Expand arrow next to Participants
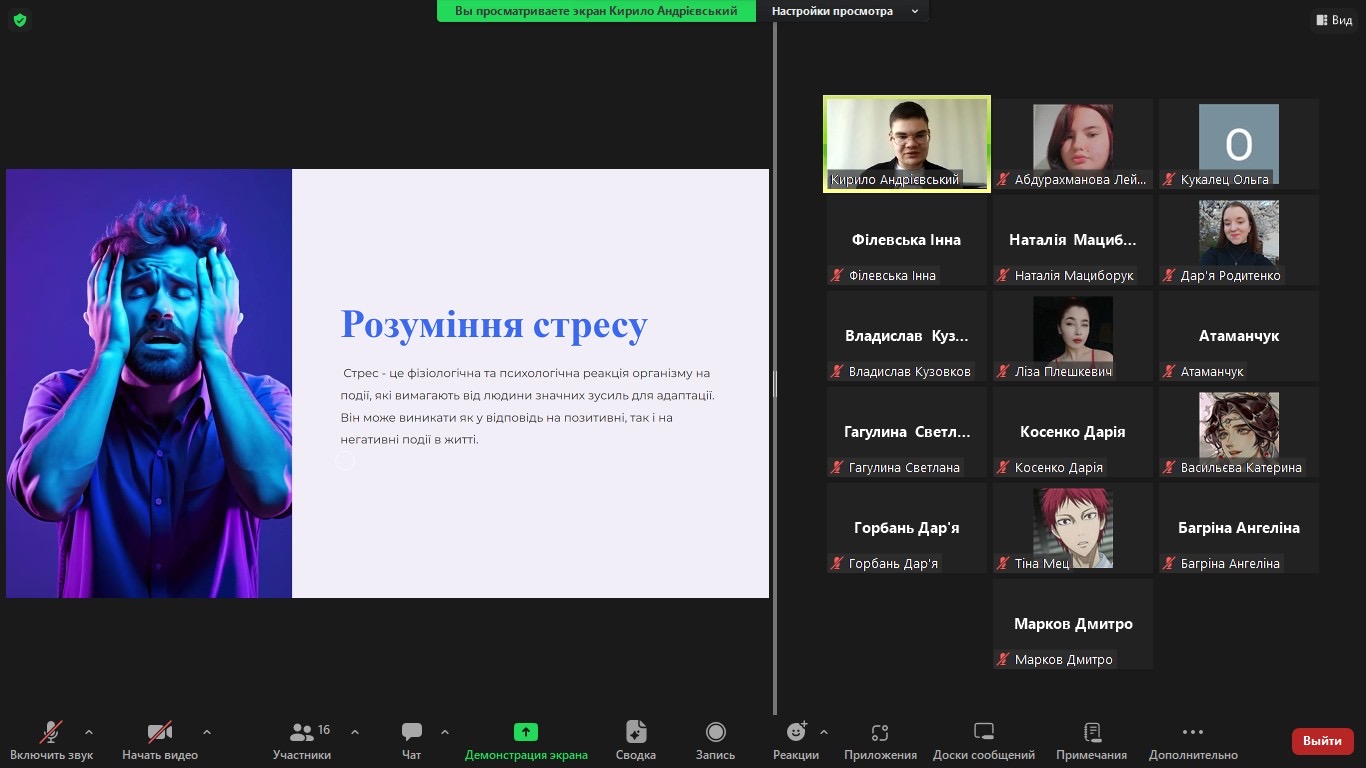Image resolution: width=1366 pixels, height=768 pixels. pyautogui.click(x=355, y=732)
